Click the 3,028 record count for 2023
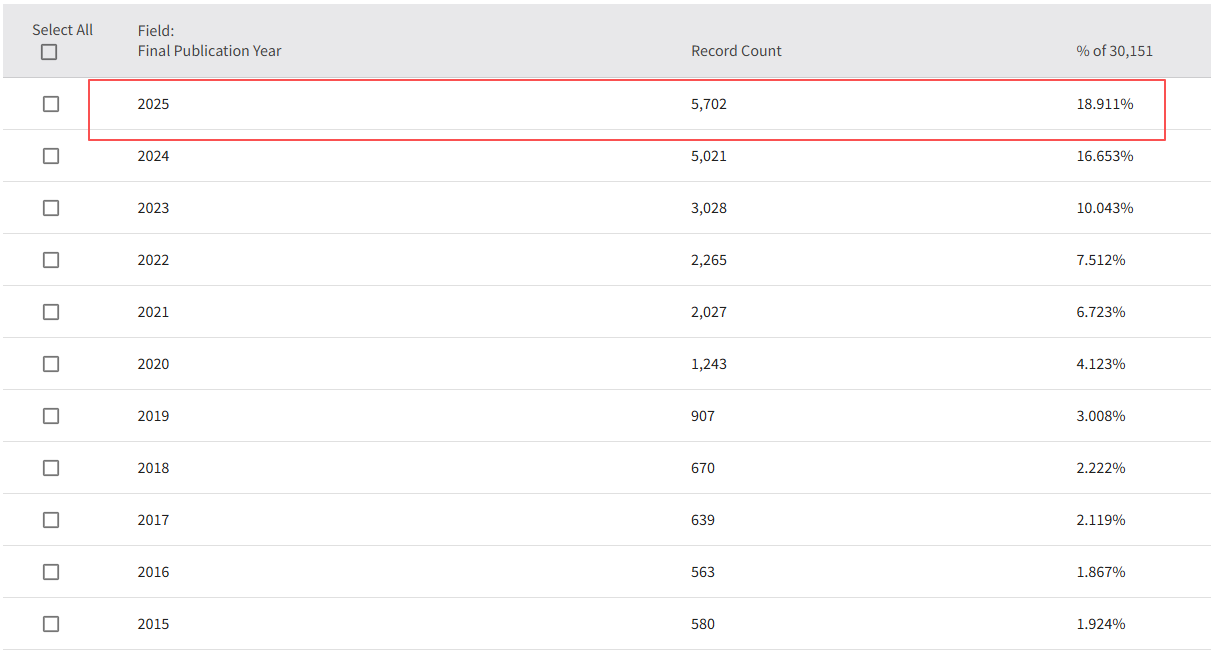 pos(708,208)
